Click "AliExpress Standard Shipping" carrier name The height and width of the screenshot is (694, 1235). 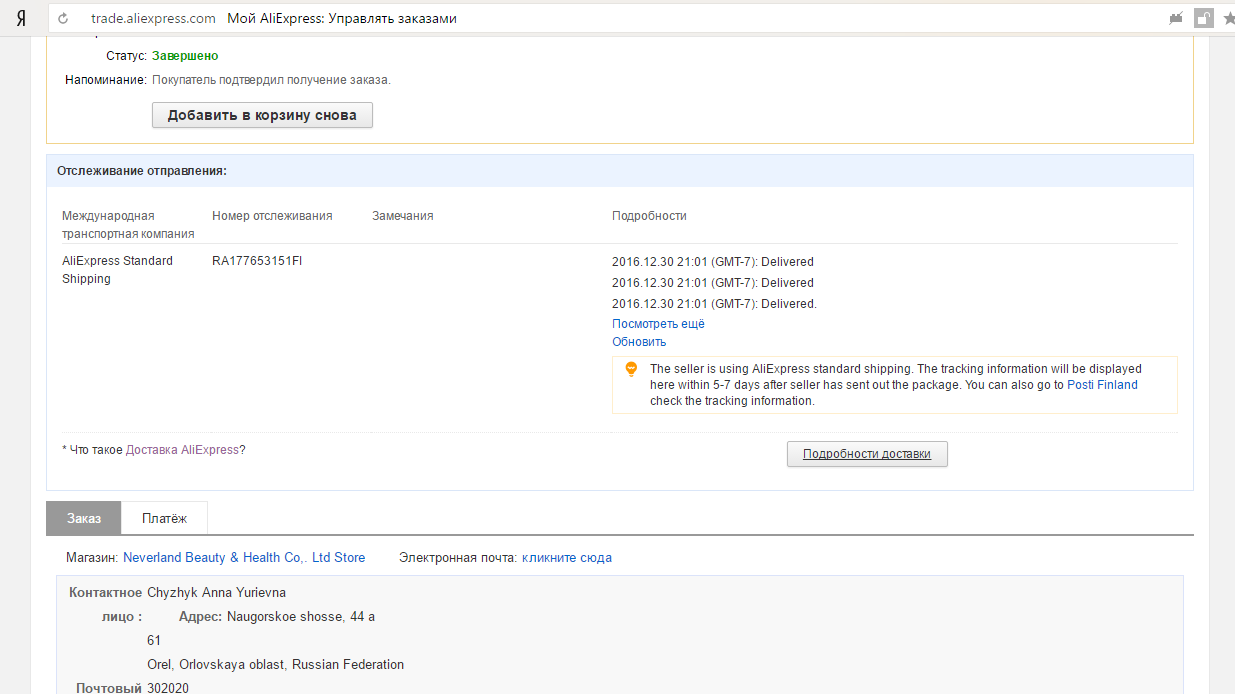click(117, 270)
